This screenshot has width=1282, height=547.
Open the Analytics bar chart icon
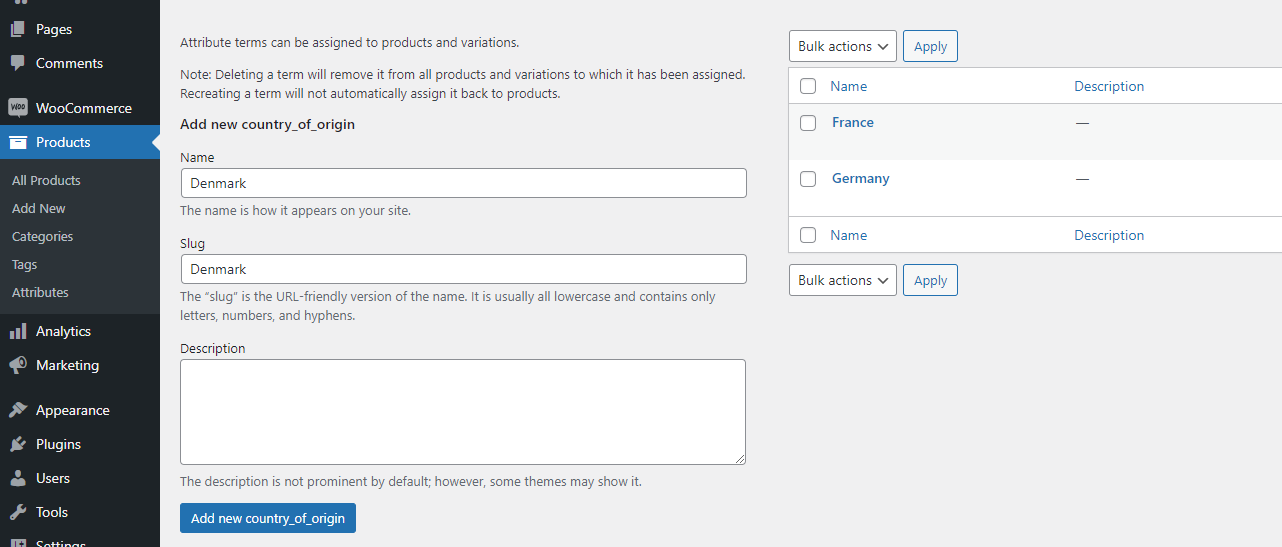pyautogui.click(x=18, y=331)
